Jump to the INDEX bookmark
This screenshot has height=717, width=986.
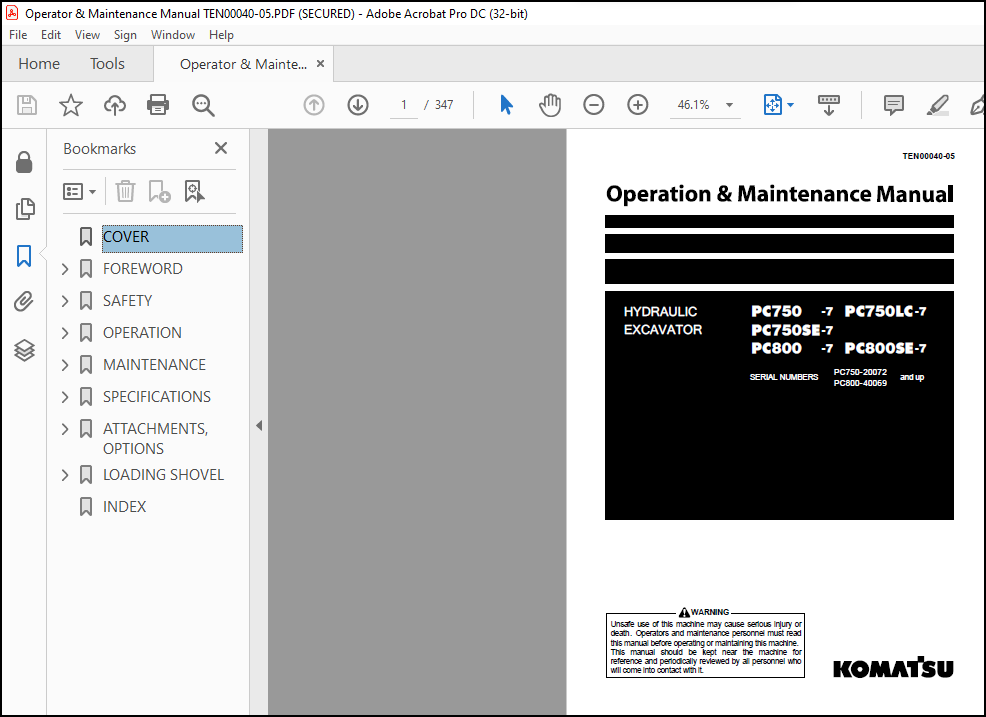pyautogui.click(x=125, y=507)
